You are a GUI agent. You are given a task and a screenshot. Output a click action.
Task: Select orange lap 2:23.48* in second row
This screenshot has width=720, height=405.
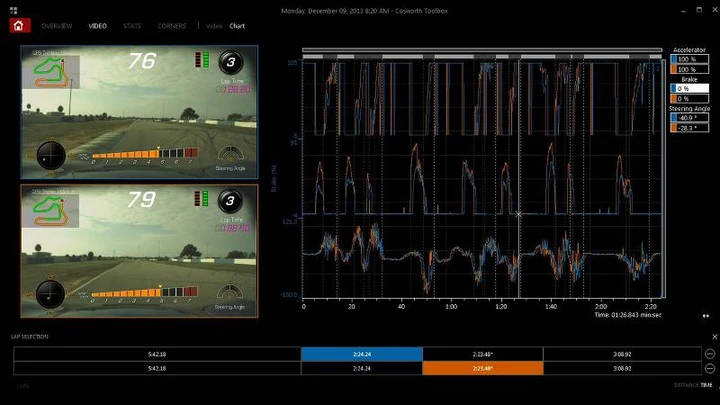[483, 368]
